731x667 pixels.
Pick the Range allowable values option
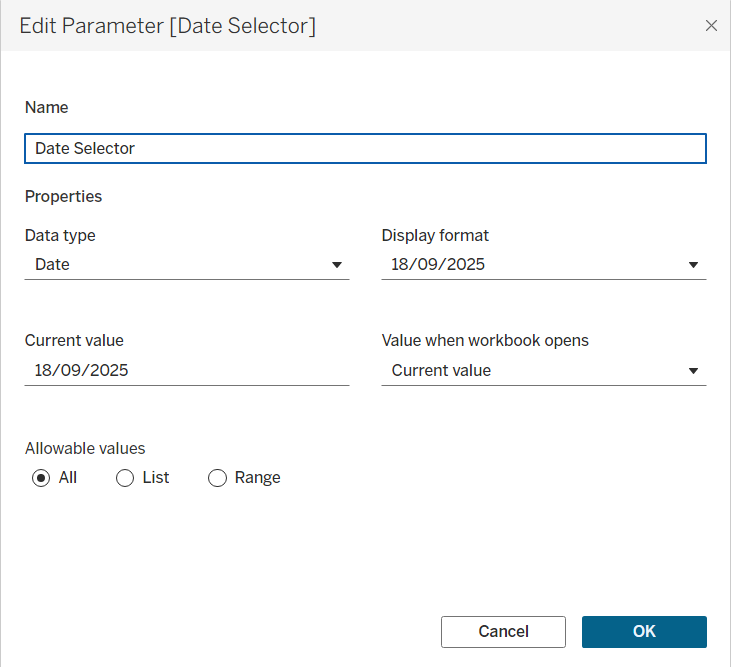click(x=217, y=478)
